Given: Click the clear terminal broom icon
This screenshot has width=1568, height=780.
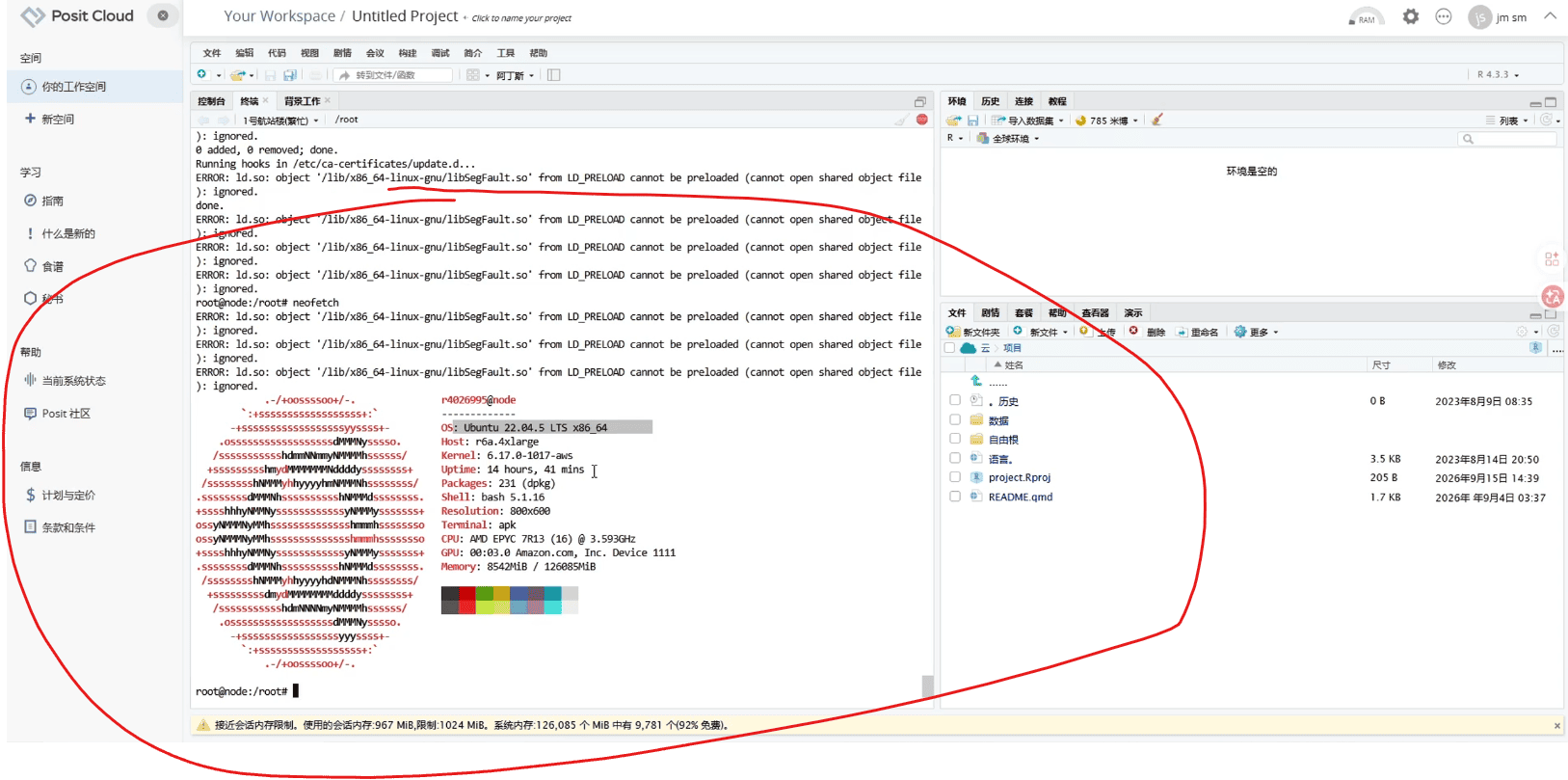Looking at the screenshot, I should point(901,120).
